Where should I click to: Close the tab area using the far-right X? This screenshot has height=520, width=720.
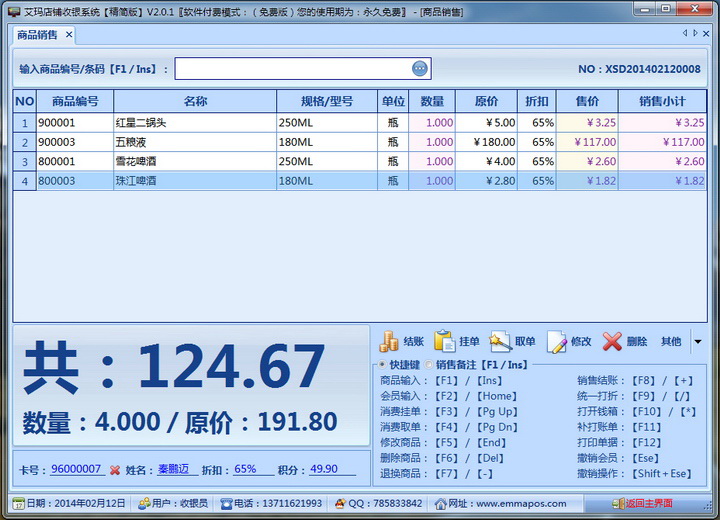point(706,34)
